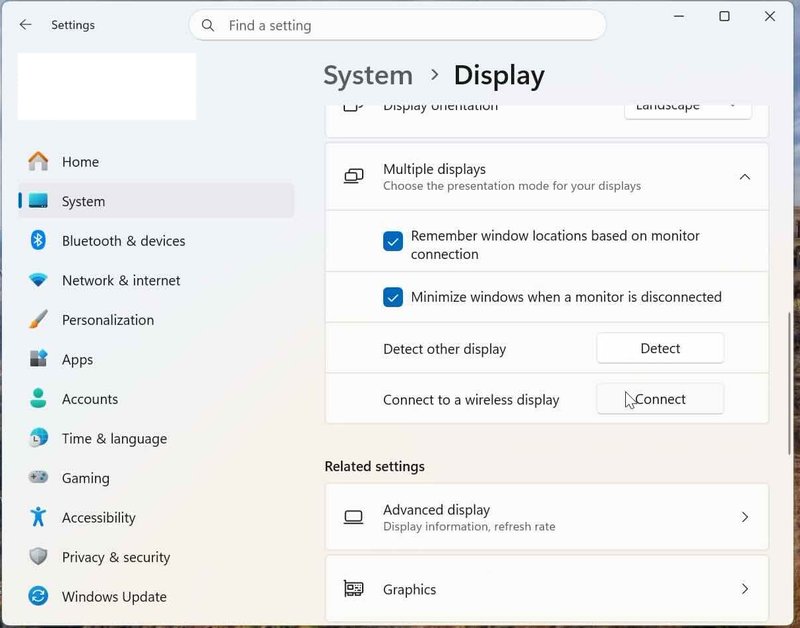Viewport: 800px width, 628px height.
Task: Click the back arrow icon
Action: click(25, 24)
